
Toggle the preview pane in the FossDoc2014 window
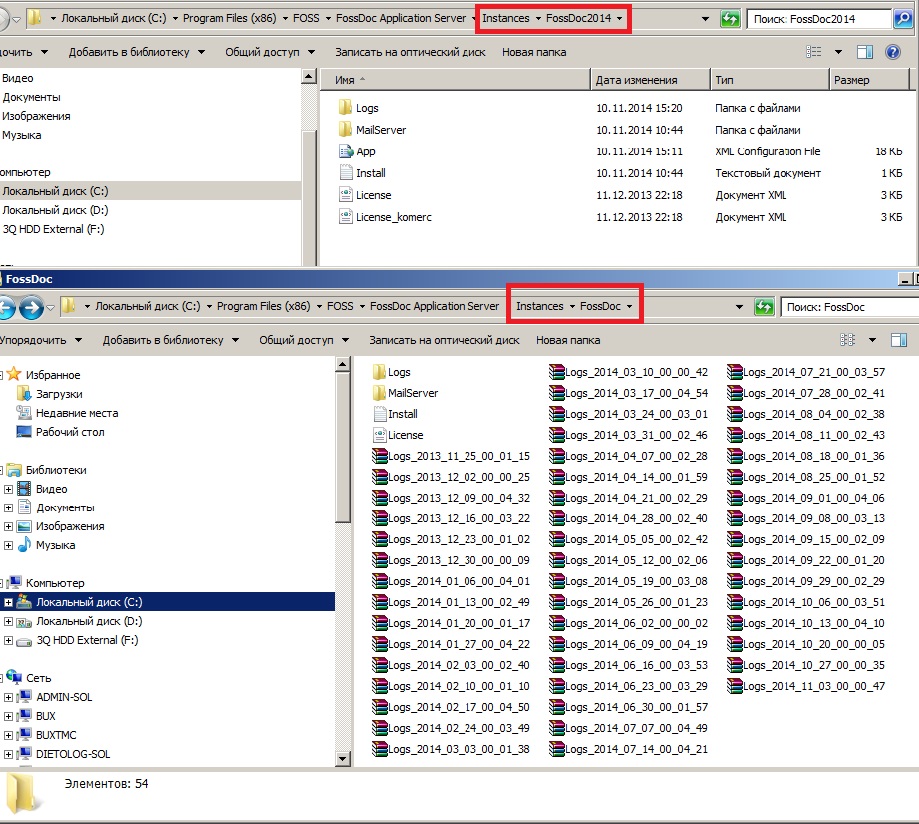coord(864,52)
